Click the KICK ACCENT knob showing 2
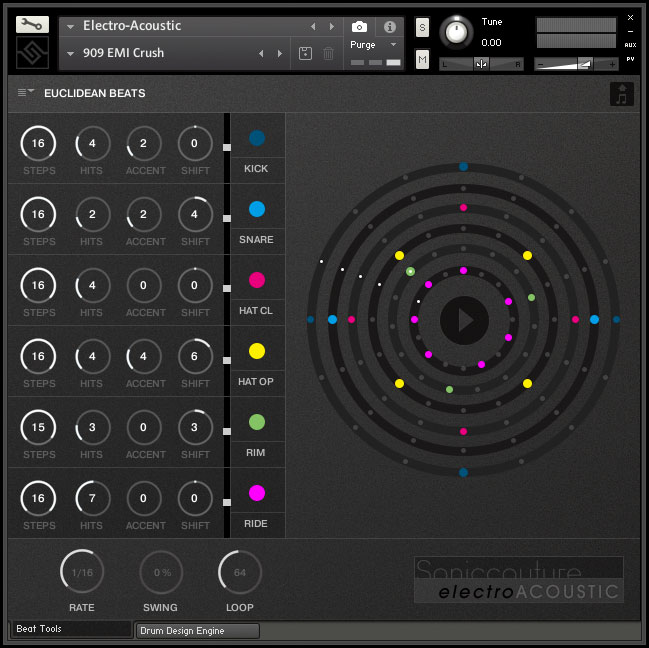 143,143
